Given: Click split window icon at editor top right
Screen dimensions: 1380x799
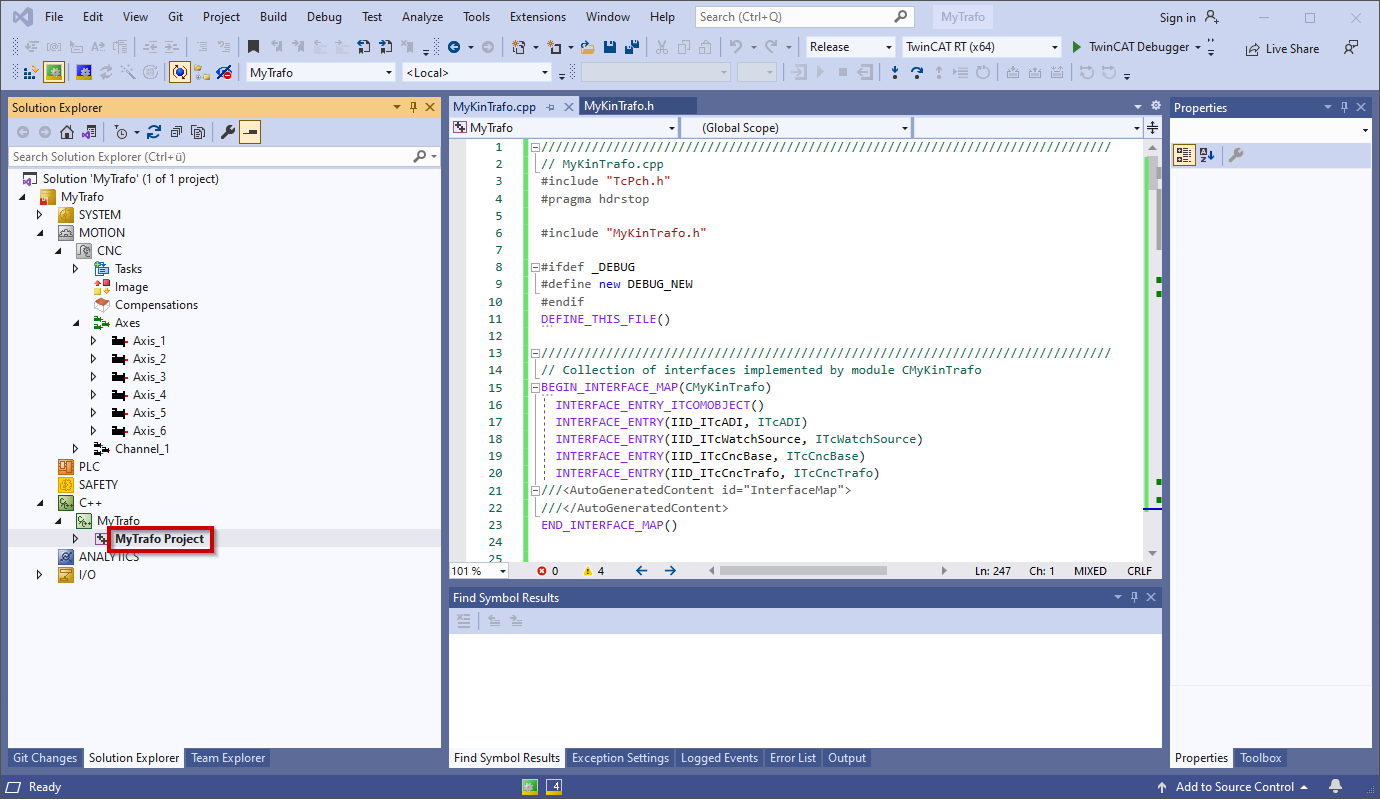Looking at the screenshot, I should 1153,128.
